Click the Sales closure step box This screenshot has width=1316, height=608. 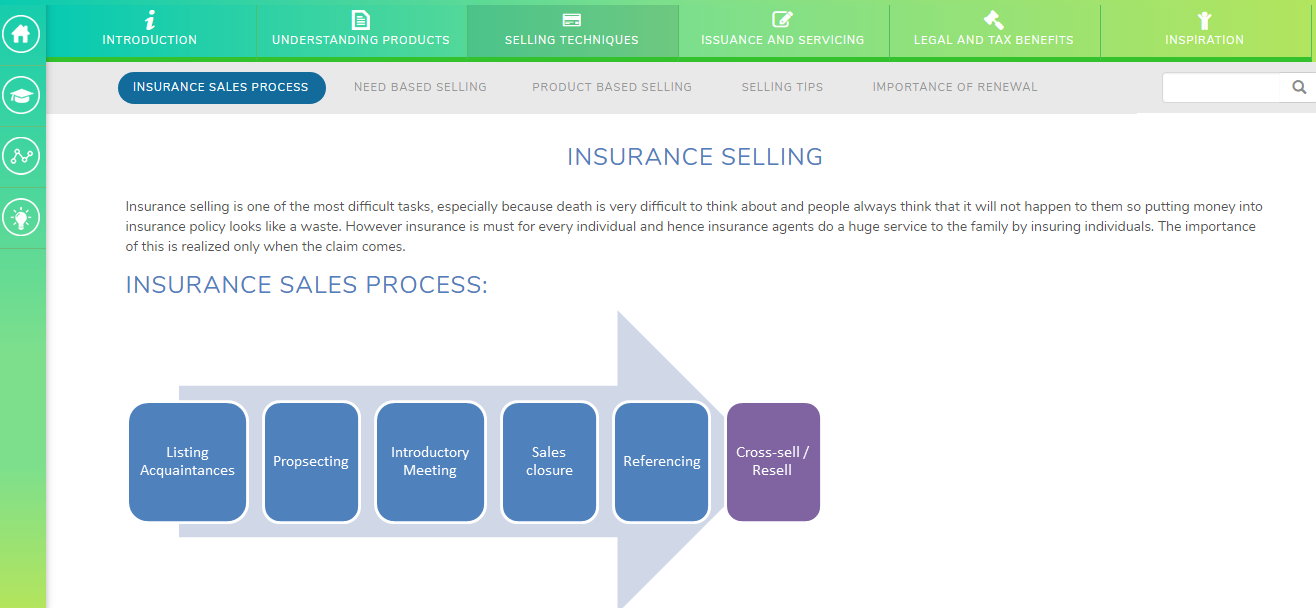point(549,462)
